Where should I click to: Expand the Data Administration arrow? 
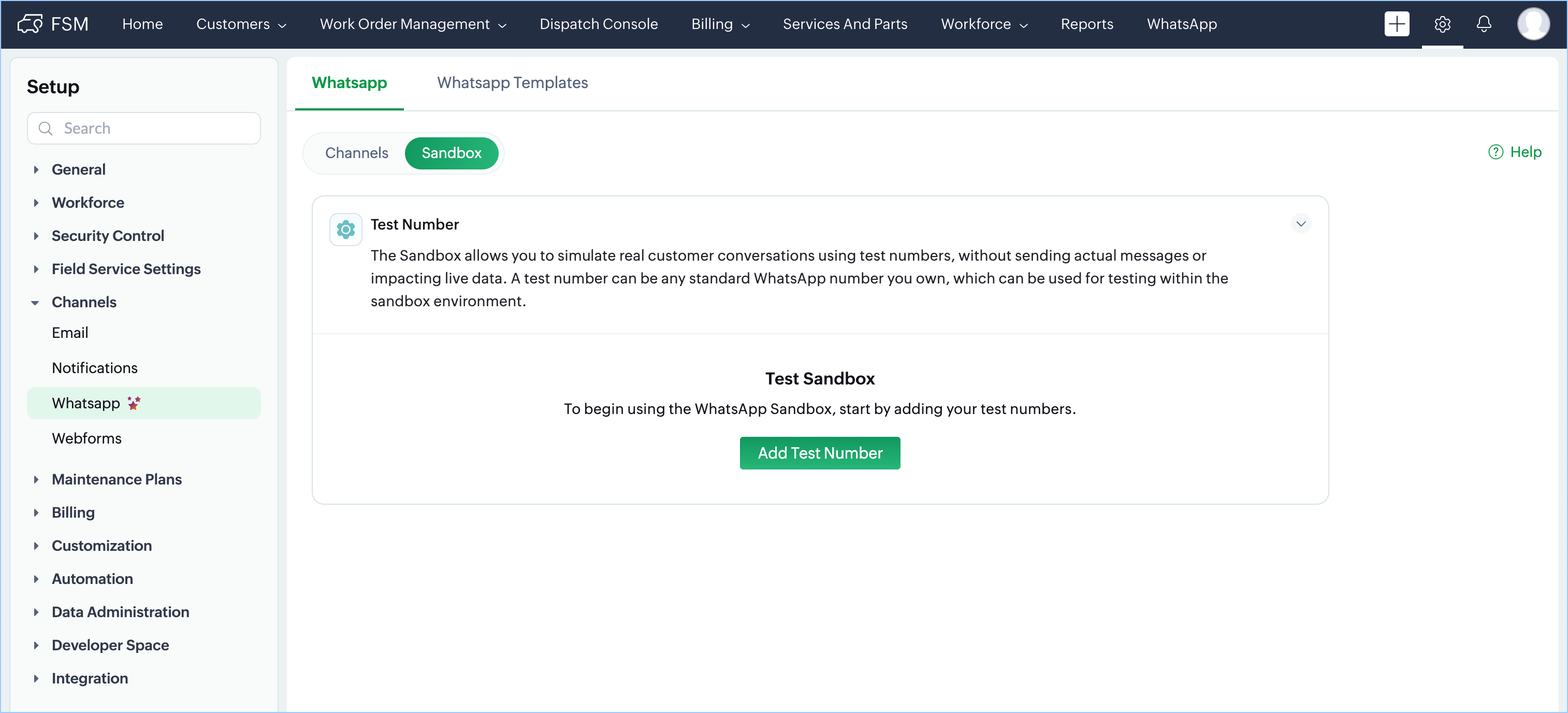[36, 611]
